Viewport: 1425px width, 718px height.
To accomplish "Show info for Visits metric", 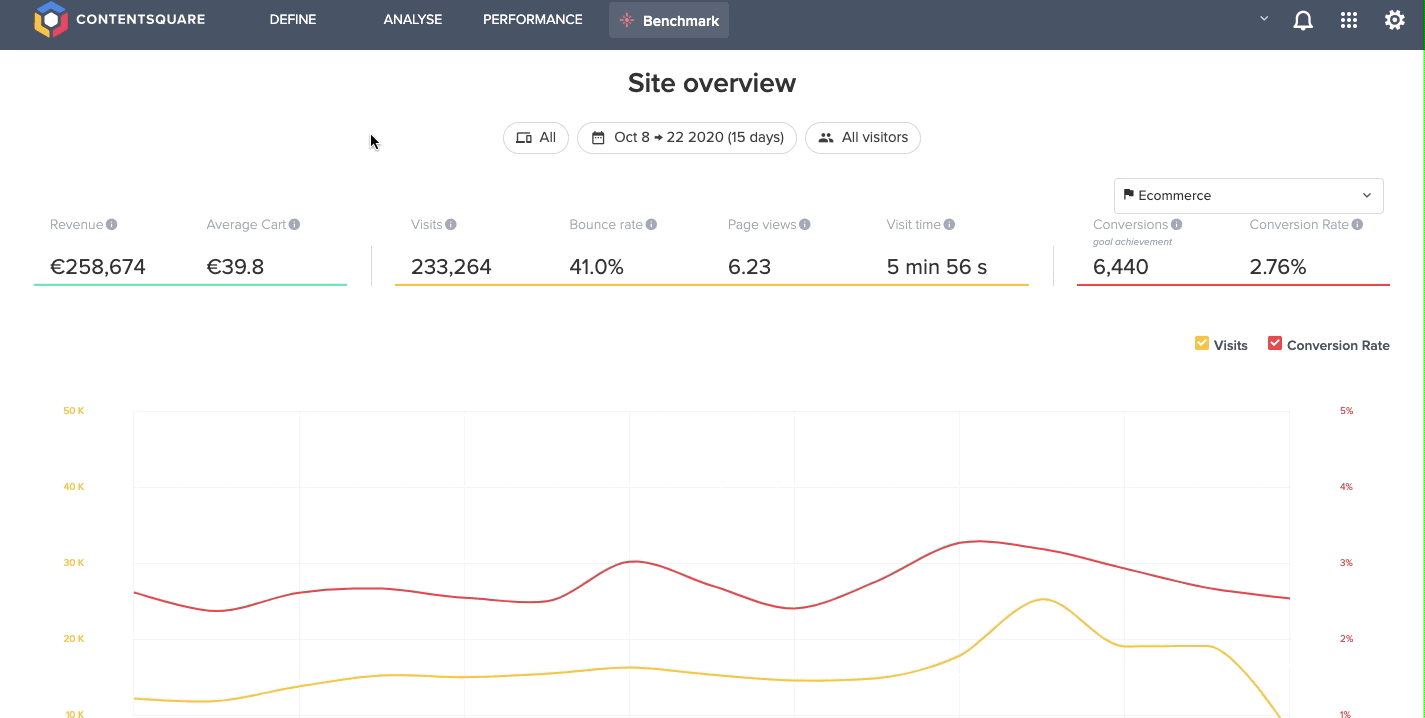I will click(x=451, y=225).
